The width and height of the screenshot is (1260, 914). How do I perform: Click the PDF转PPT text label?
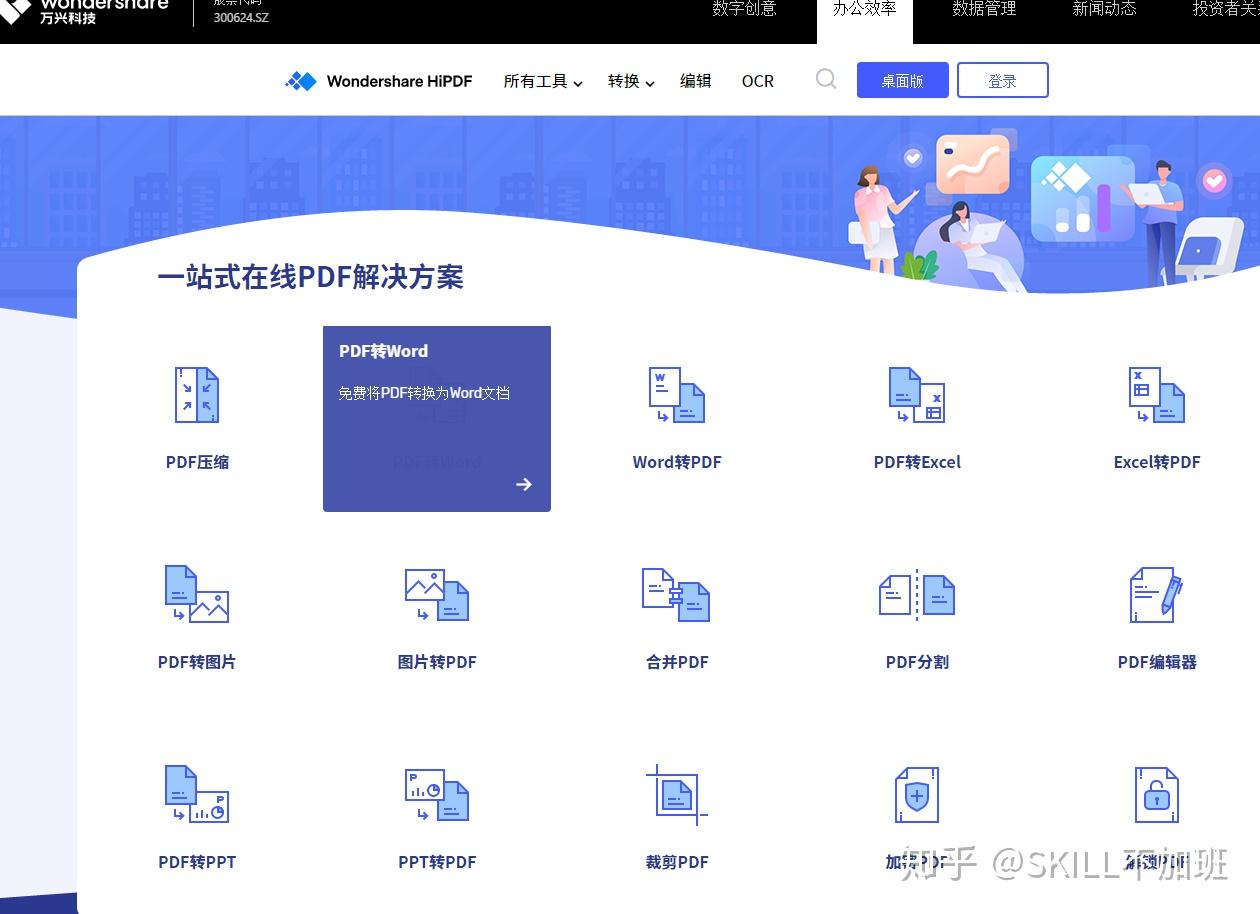click(x=197, y=862)
